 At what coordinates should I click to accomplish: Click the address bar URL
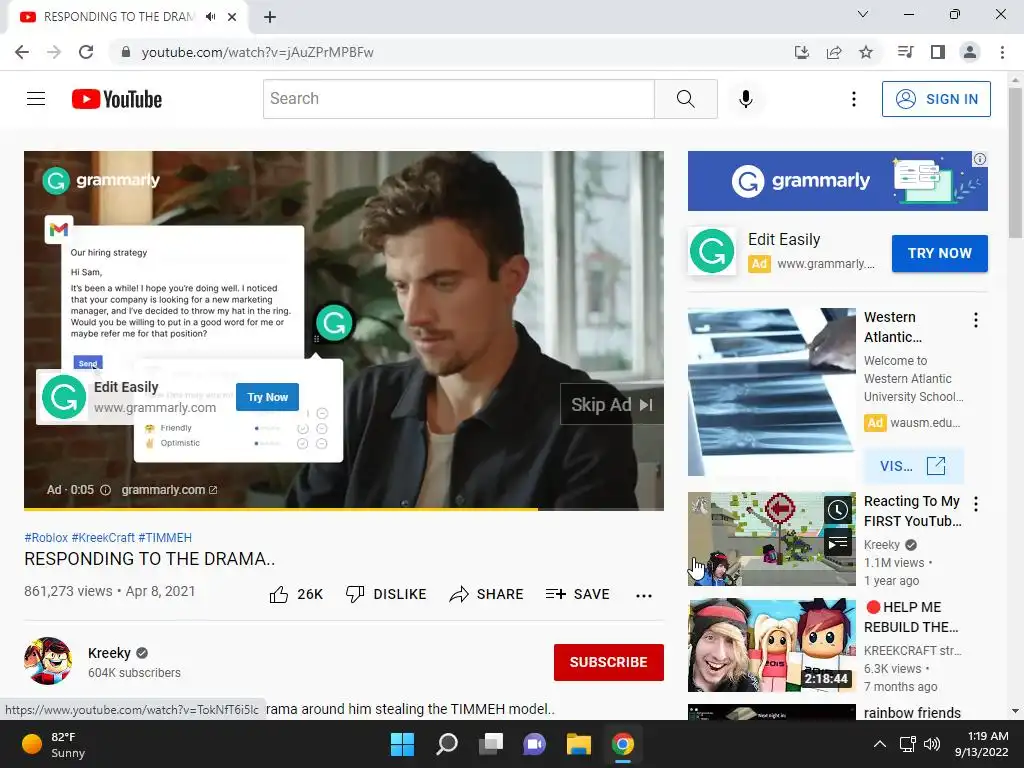click(258, 52)
